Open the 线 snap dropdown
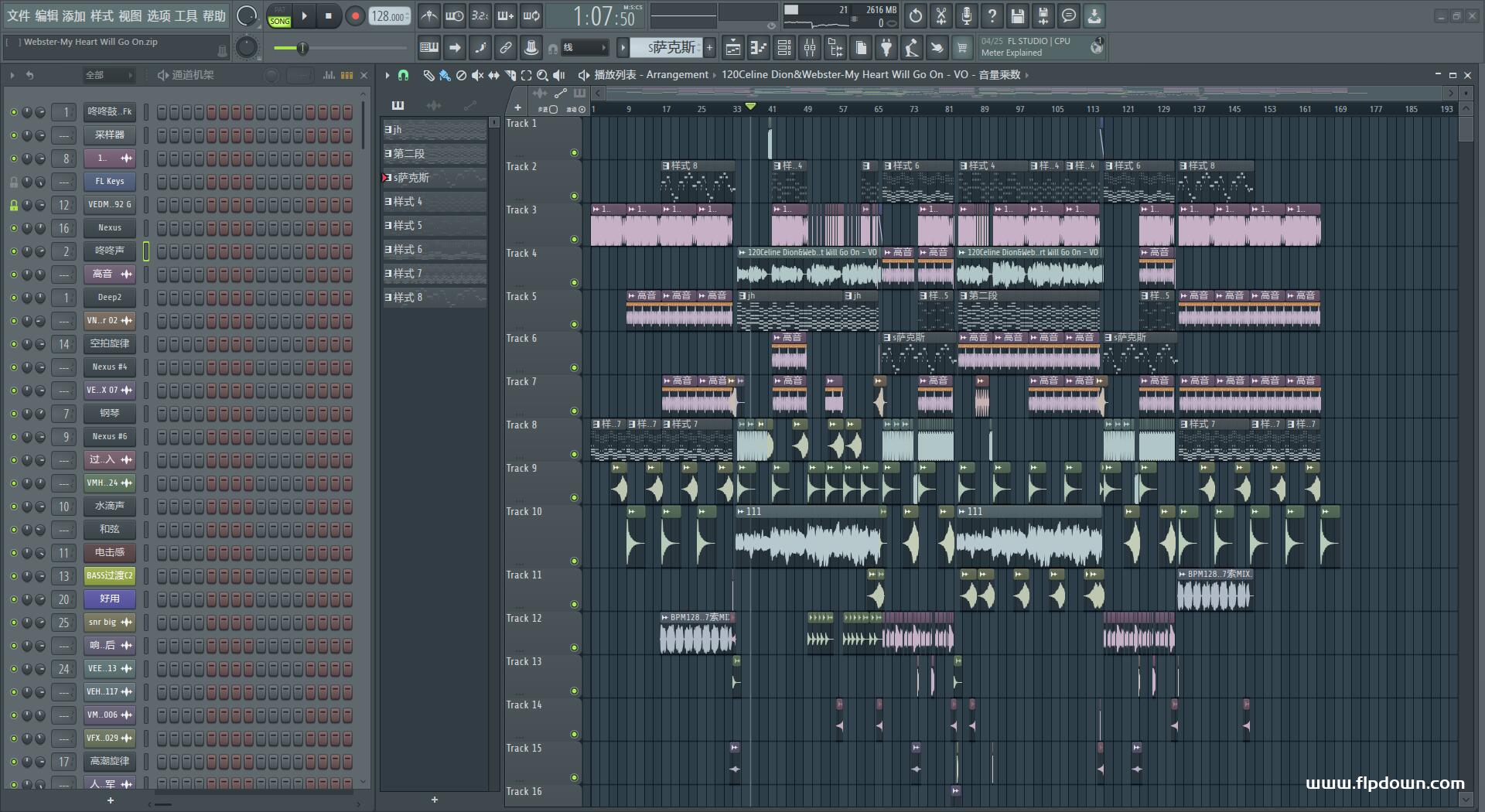 [x=584, y=48]
